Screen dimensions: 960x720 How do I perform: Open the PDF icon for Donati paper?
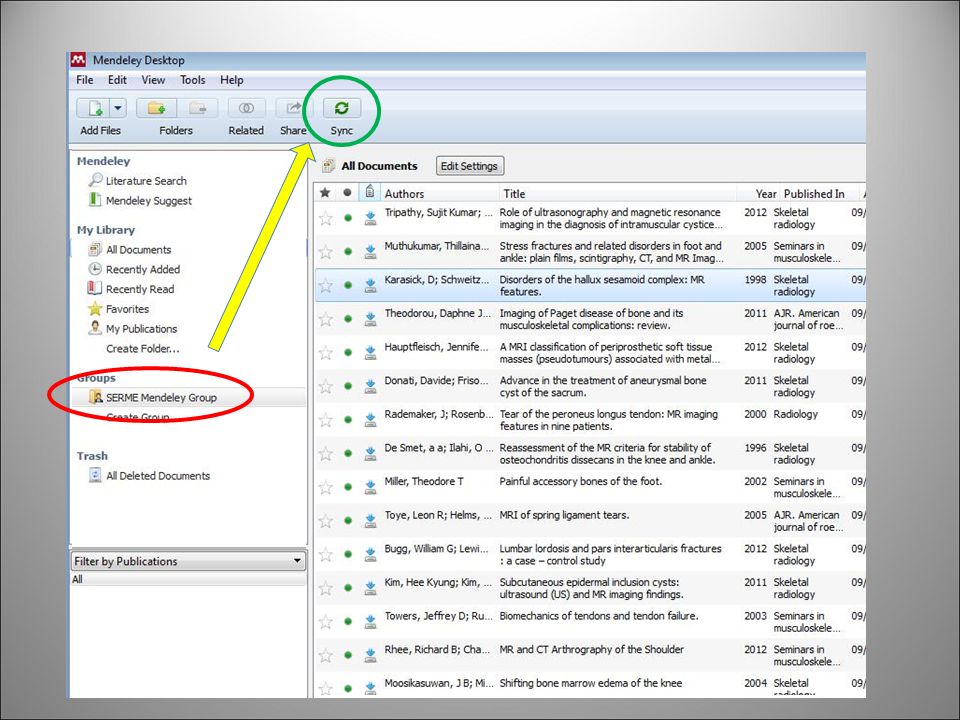[370, 386]
